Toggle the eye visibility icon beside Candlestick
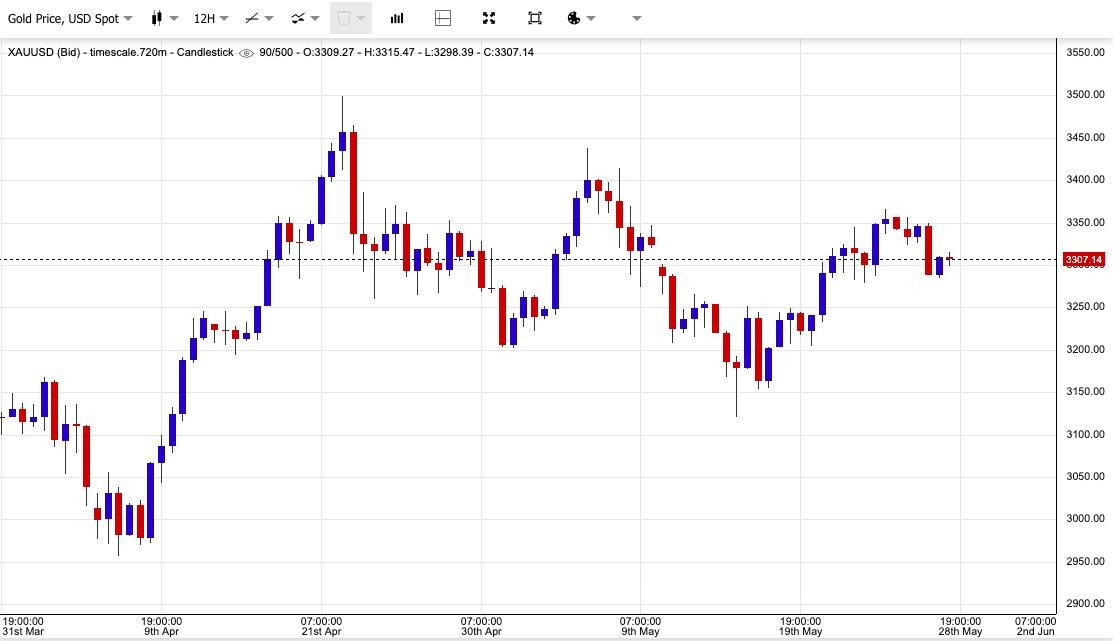Screen dimensions: 1113x641 [247, 52]
